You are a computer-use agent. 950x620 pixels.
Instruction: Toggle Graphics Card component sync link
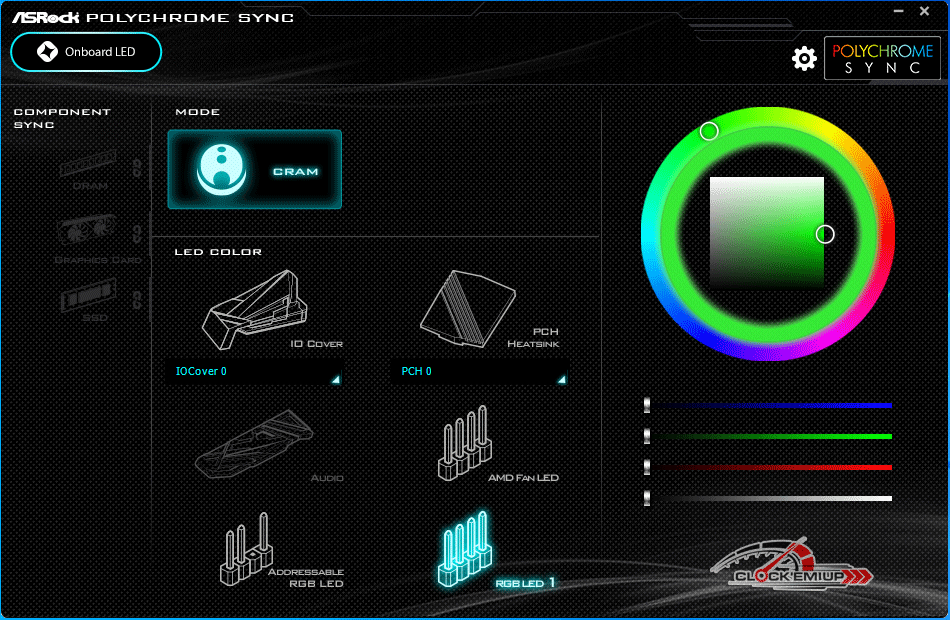point(136,234)
